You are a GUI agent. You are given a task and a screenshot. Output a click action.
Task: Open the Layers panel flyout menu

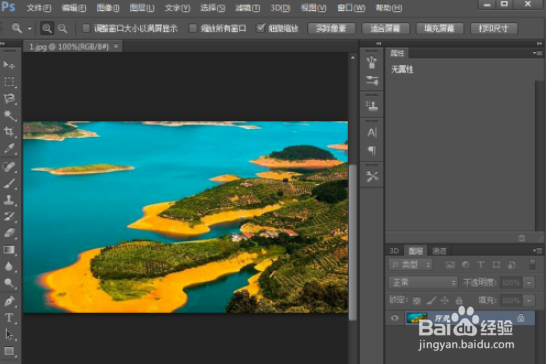click(x=537, y=250)
